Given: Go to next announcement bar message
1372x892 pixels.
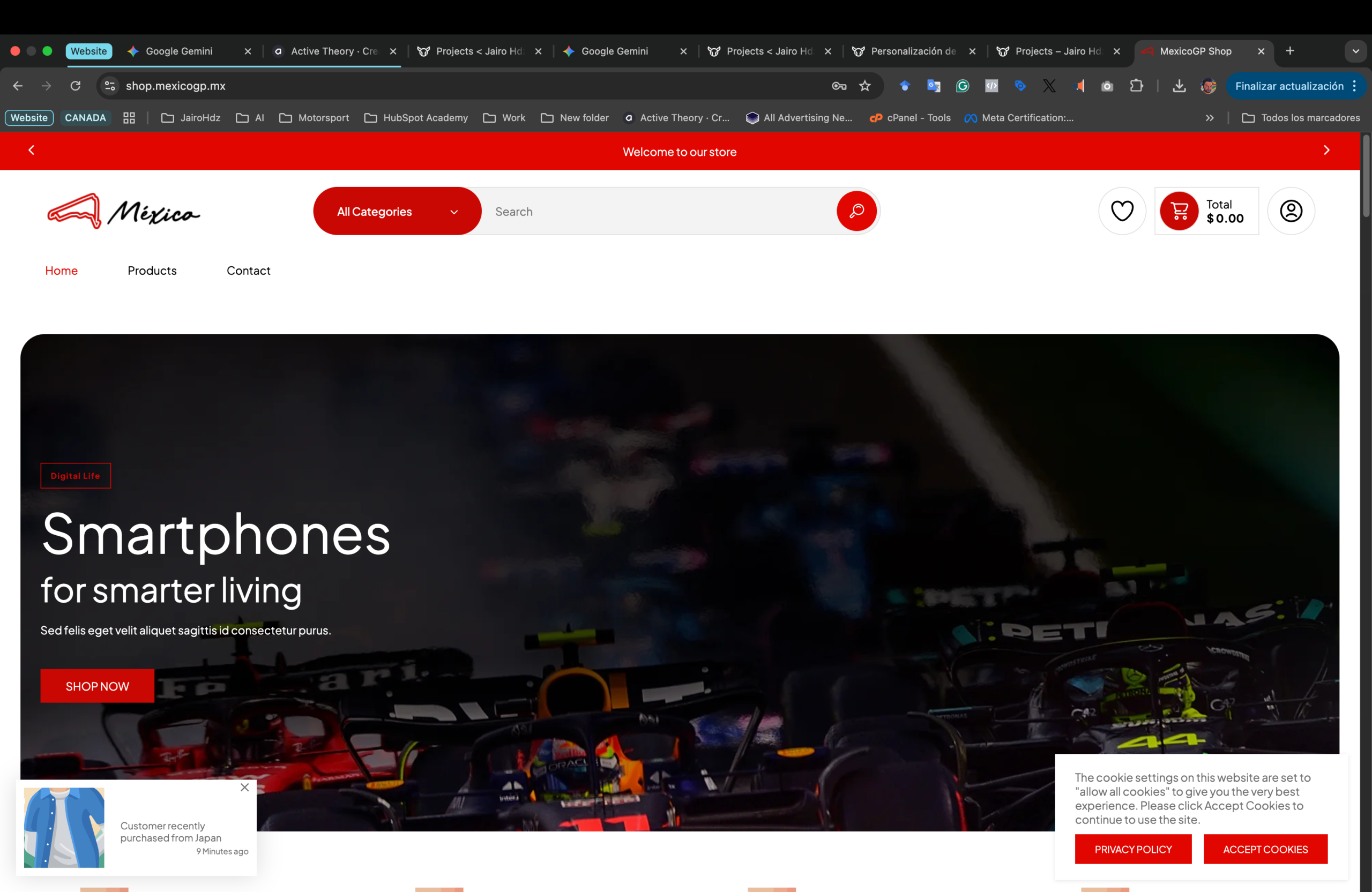Looking at the screenshot, I should (1326, 151).
